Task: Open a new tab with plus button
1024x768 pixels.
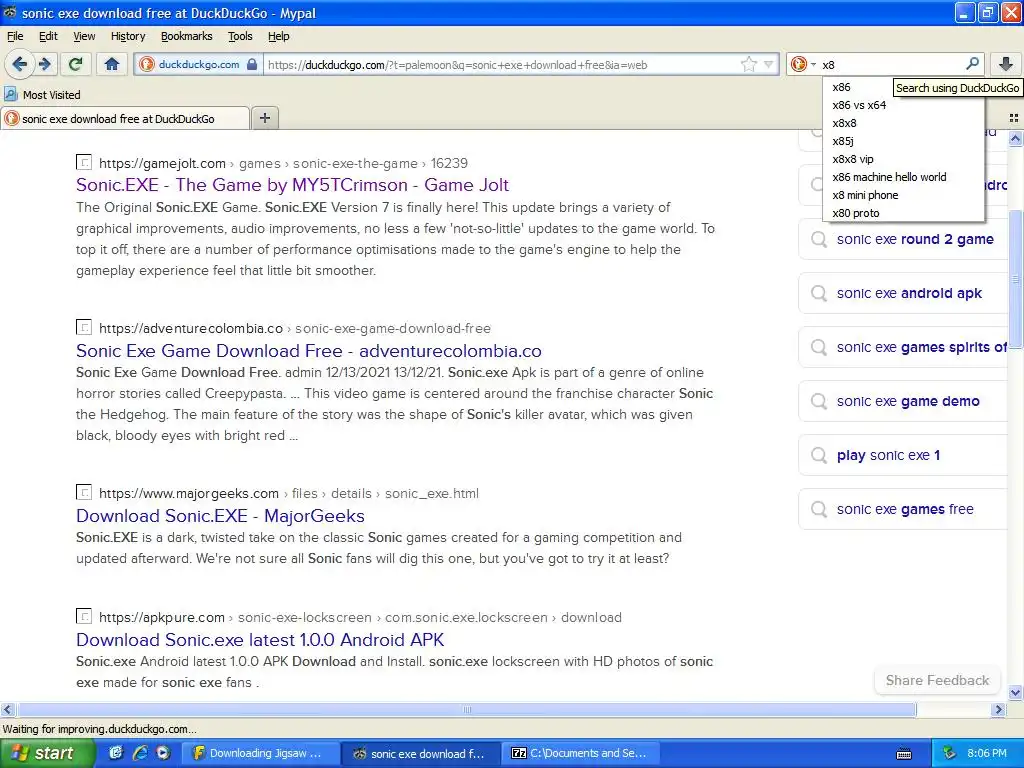Action: click(264, 118)
